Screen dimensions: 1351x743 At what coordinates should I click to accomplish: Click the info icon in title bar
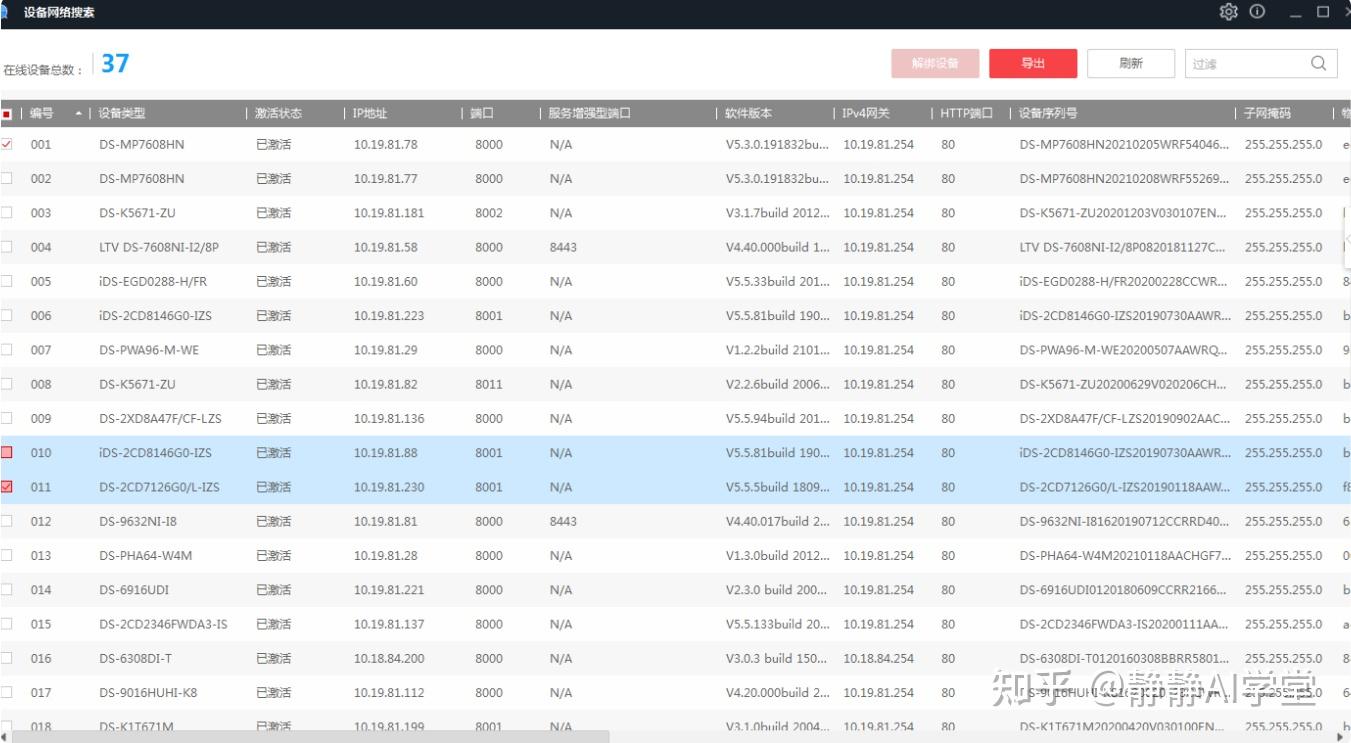coord(1257,12)
